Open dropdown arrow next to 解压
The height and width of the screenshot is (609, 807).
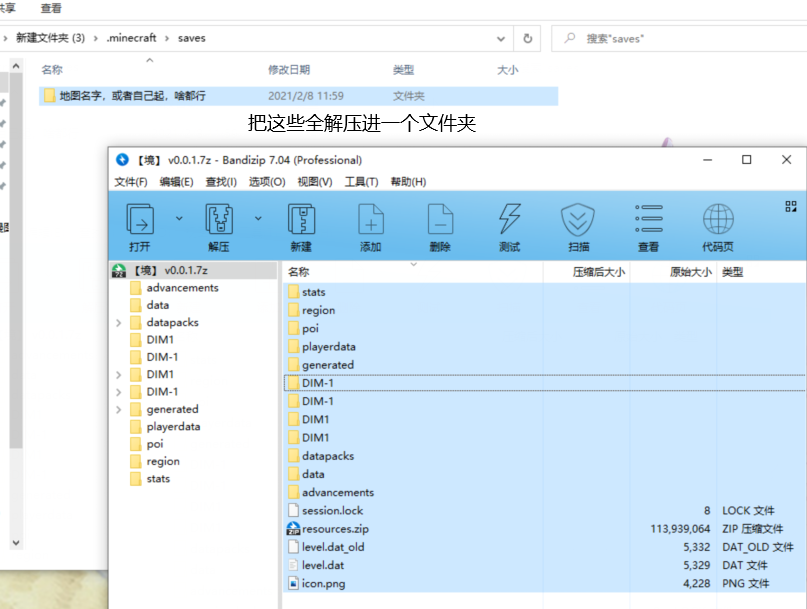point(258,217)
